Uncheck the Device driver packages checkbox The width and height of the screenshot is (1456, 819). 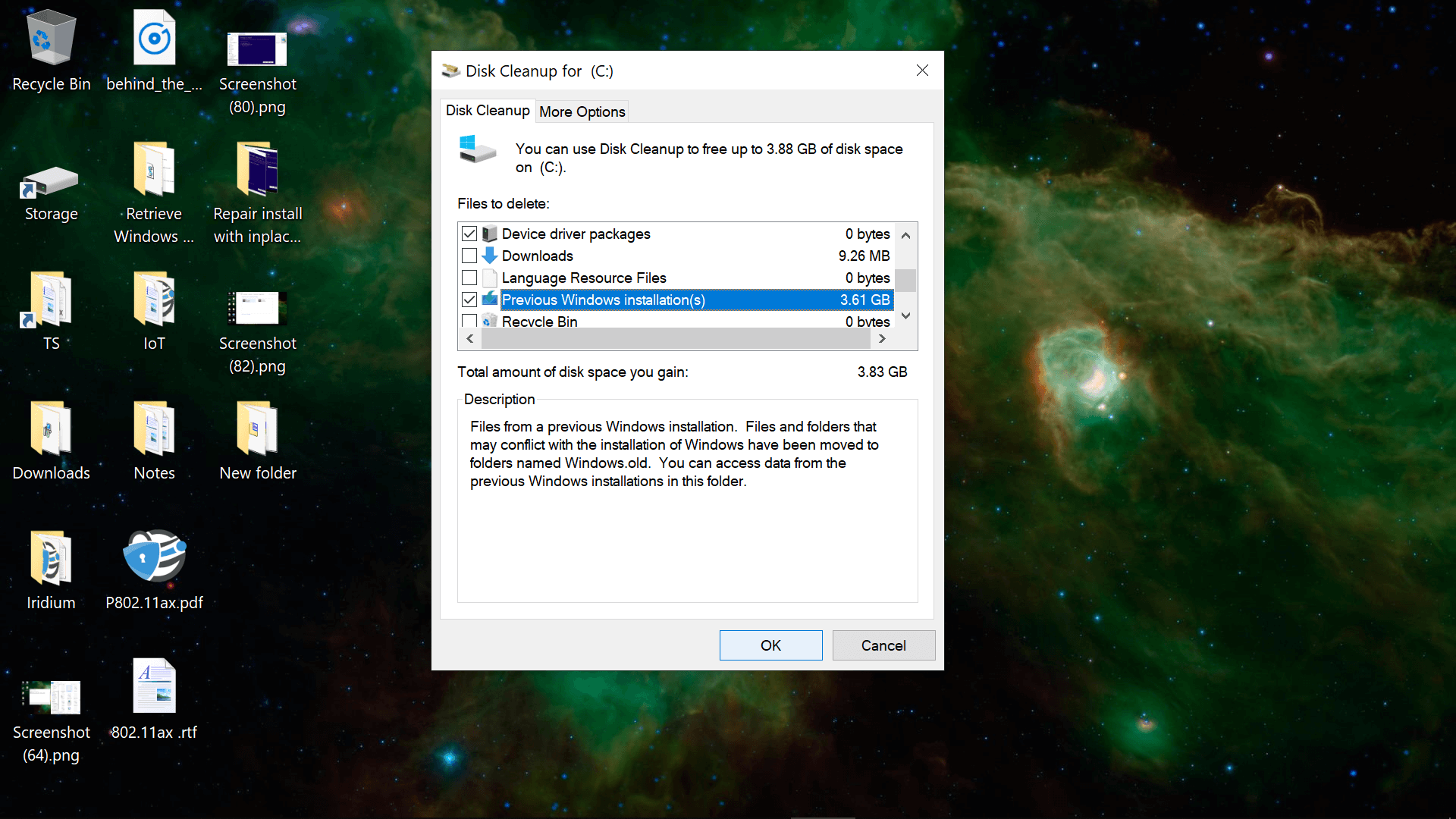point(469,234)
